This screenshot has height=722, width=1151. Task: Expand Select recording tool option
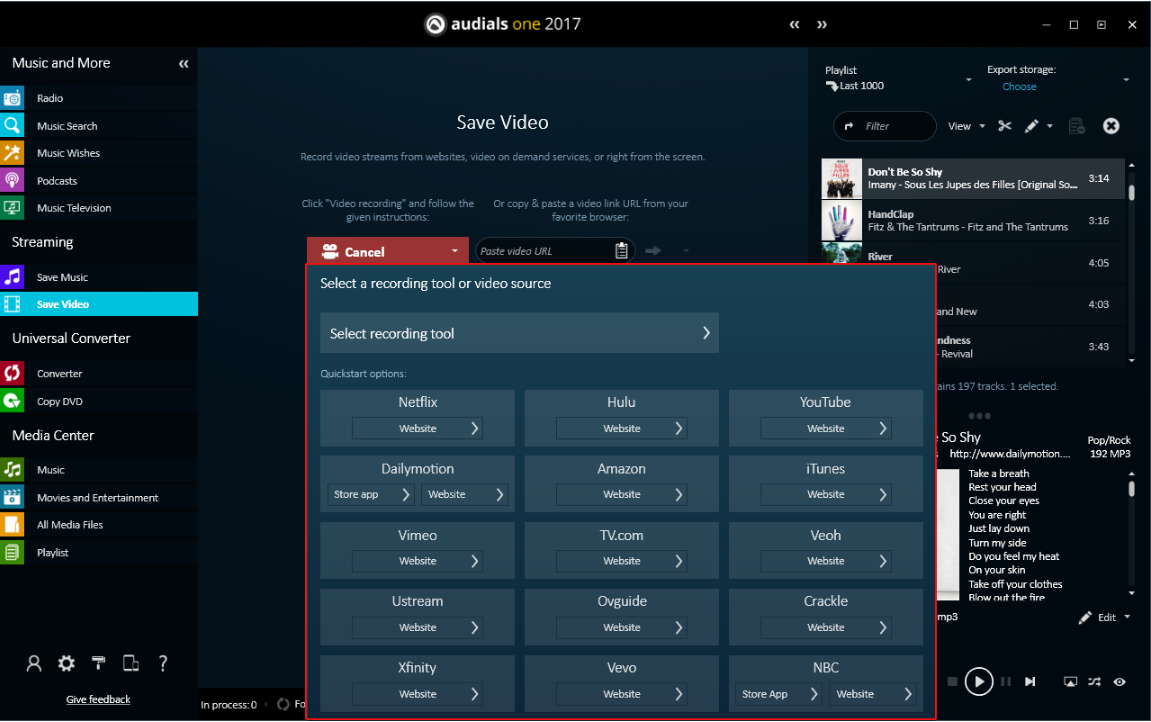[x=519, y=333]
